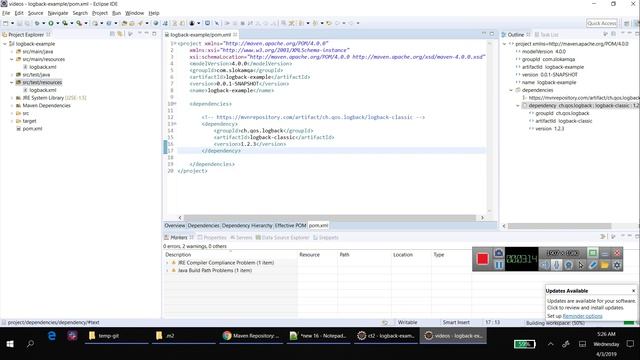Switch to Maven Repository Chrome window
Image resolution: width=640 pixels, height=360 pixels.
[251, 336]
